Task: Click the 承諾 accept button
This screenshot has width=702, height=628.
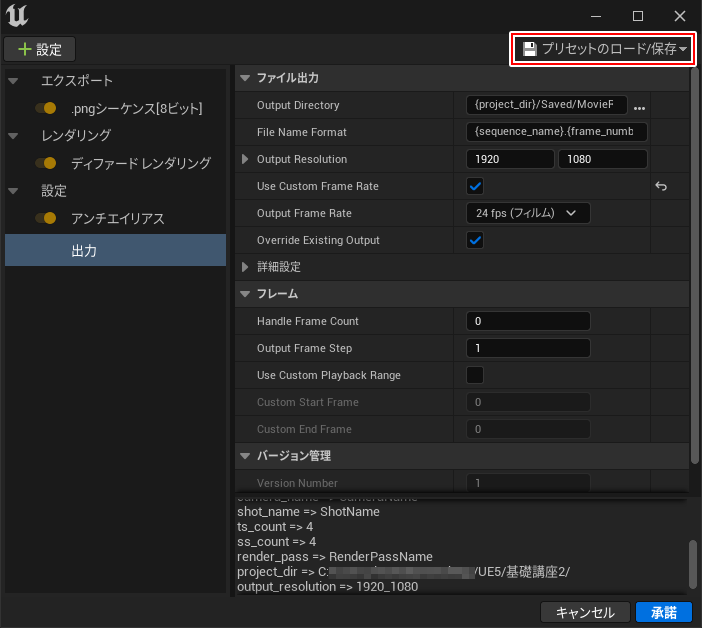Action: point(662,612)
